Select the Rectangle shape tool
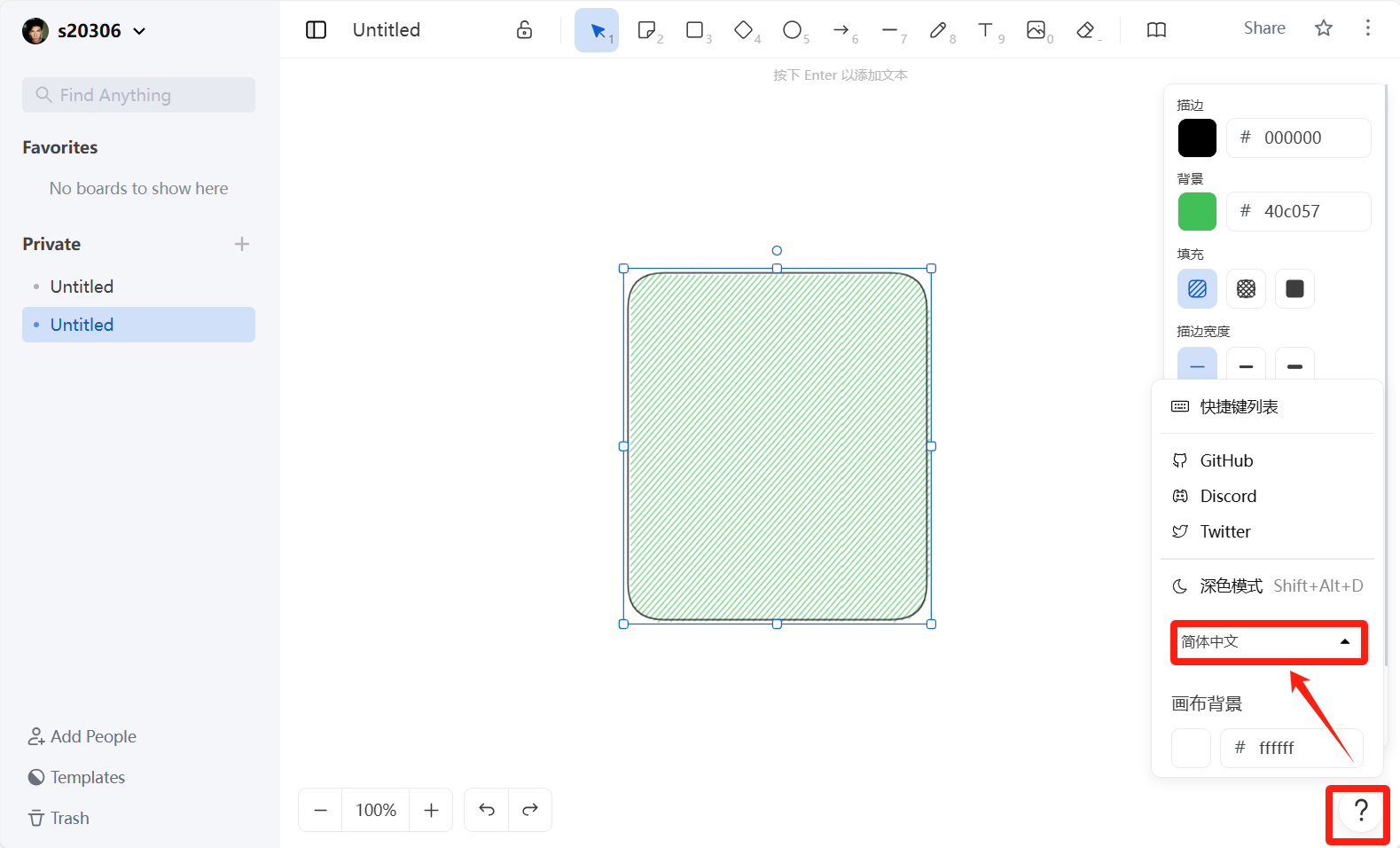Viewport: 1400px width, 848px height. tap(695, 30)
